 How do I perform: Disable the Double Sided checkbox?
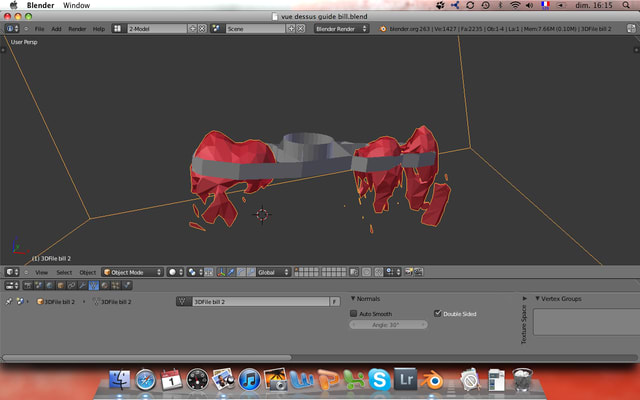(x=438, y=313)
